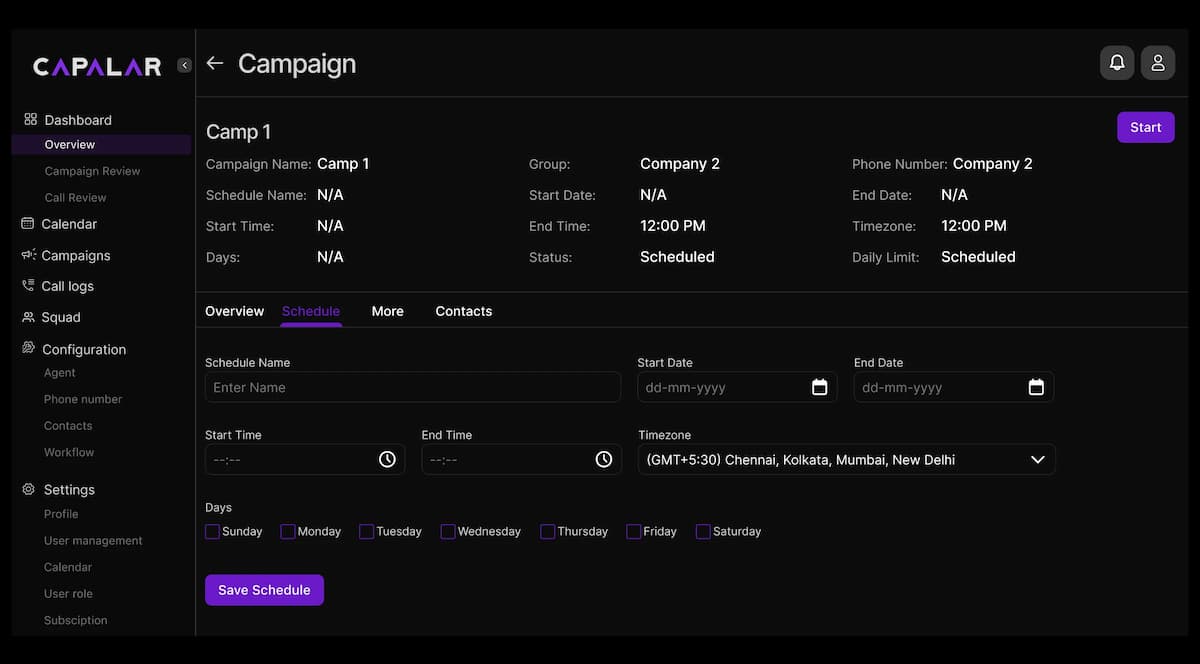Open End Date calendar picker icon
The image size is (1200, 664).
(1036, 387)
